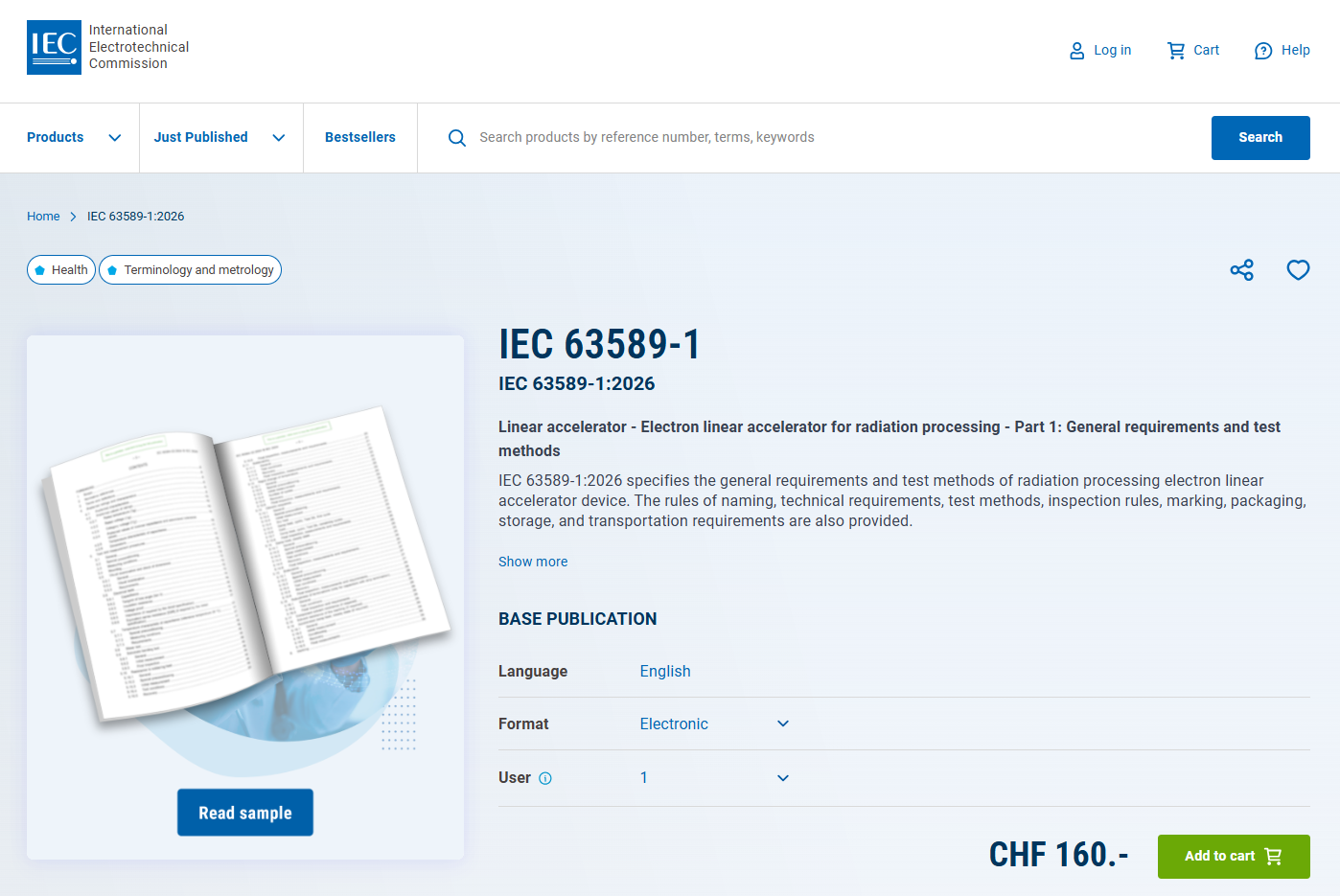Open the share icon
This screenshot has height=896, width=1340.
1241,270
